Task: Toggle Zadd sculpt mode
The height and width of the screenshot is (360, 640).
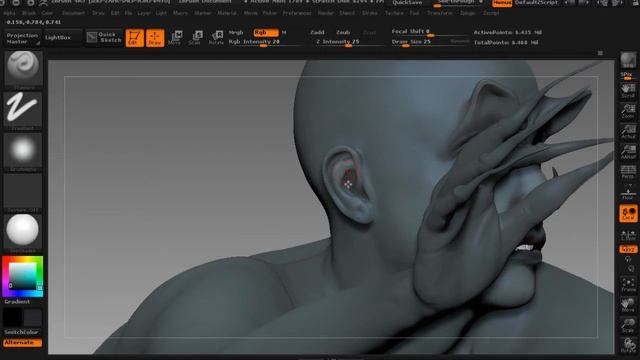Action: coord(317,32)
